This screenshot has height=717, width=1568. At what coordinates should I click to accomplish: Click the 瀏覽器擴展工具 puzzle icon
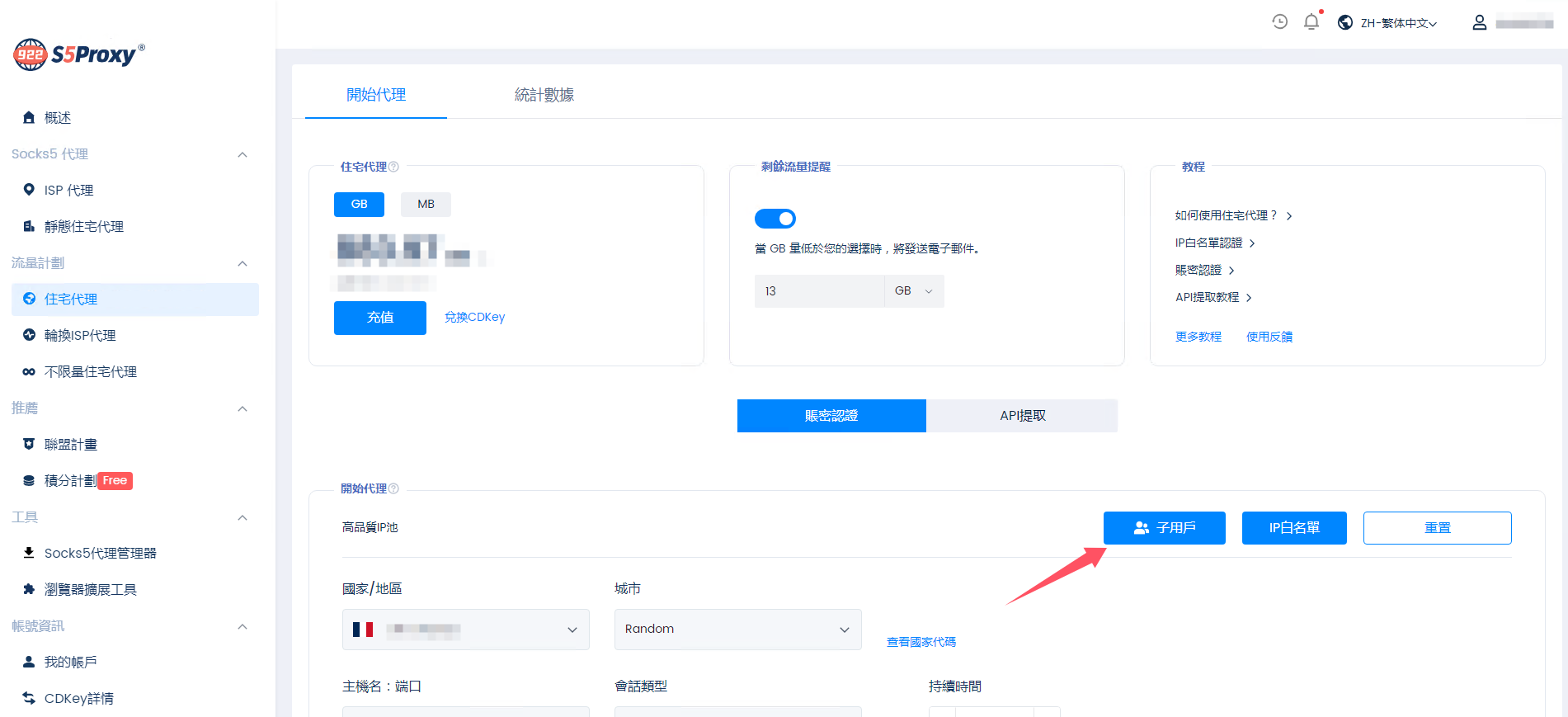click(29, 589)
